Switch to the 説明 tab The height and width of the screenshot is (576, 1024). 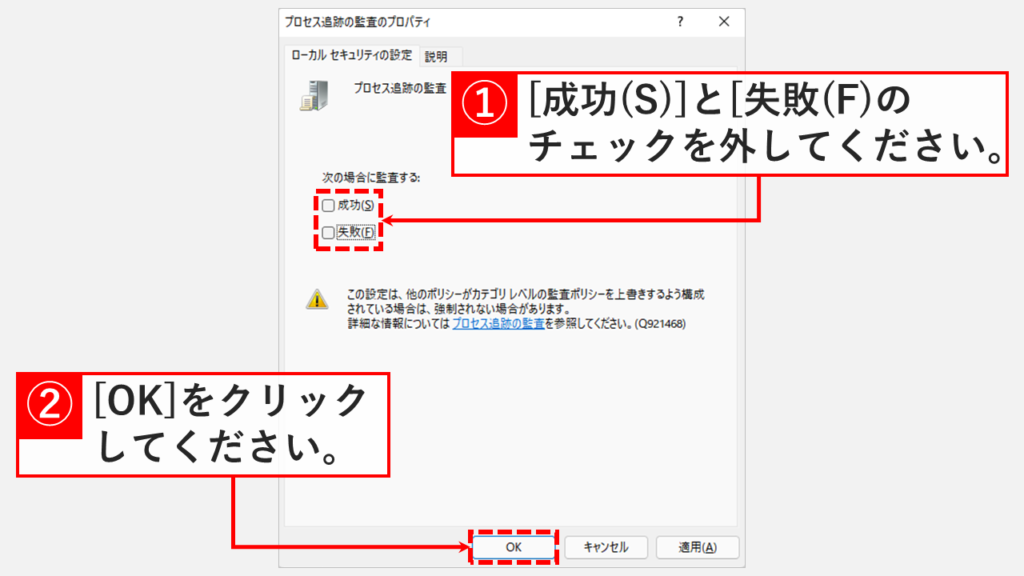pos(436,57)
